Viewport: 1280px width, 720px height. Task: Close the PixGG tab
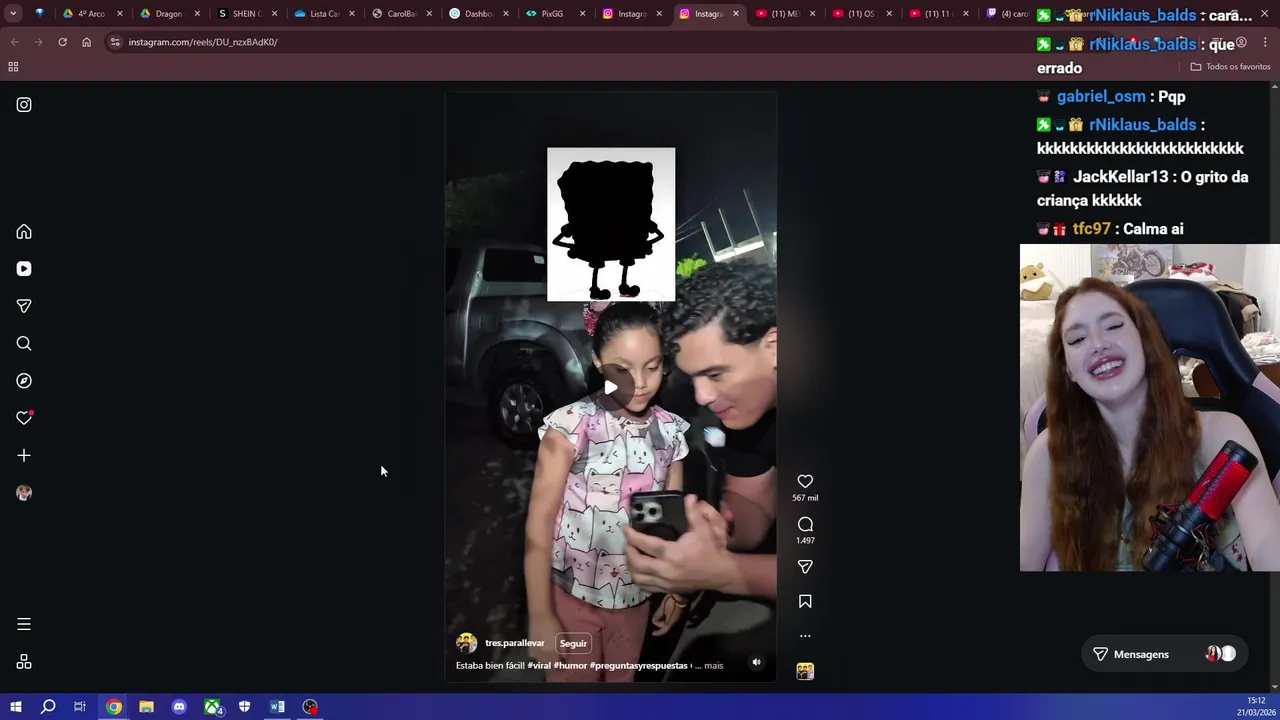pos(584,14)
